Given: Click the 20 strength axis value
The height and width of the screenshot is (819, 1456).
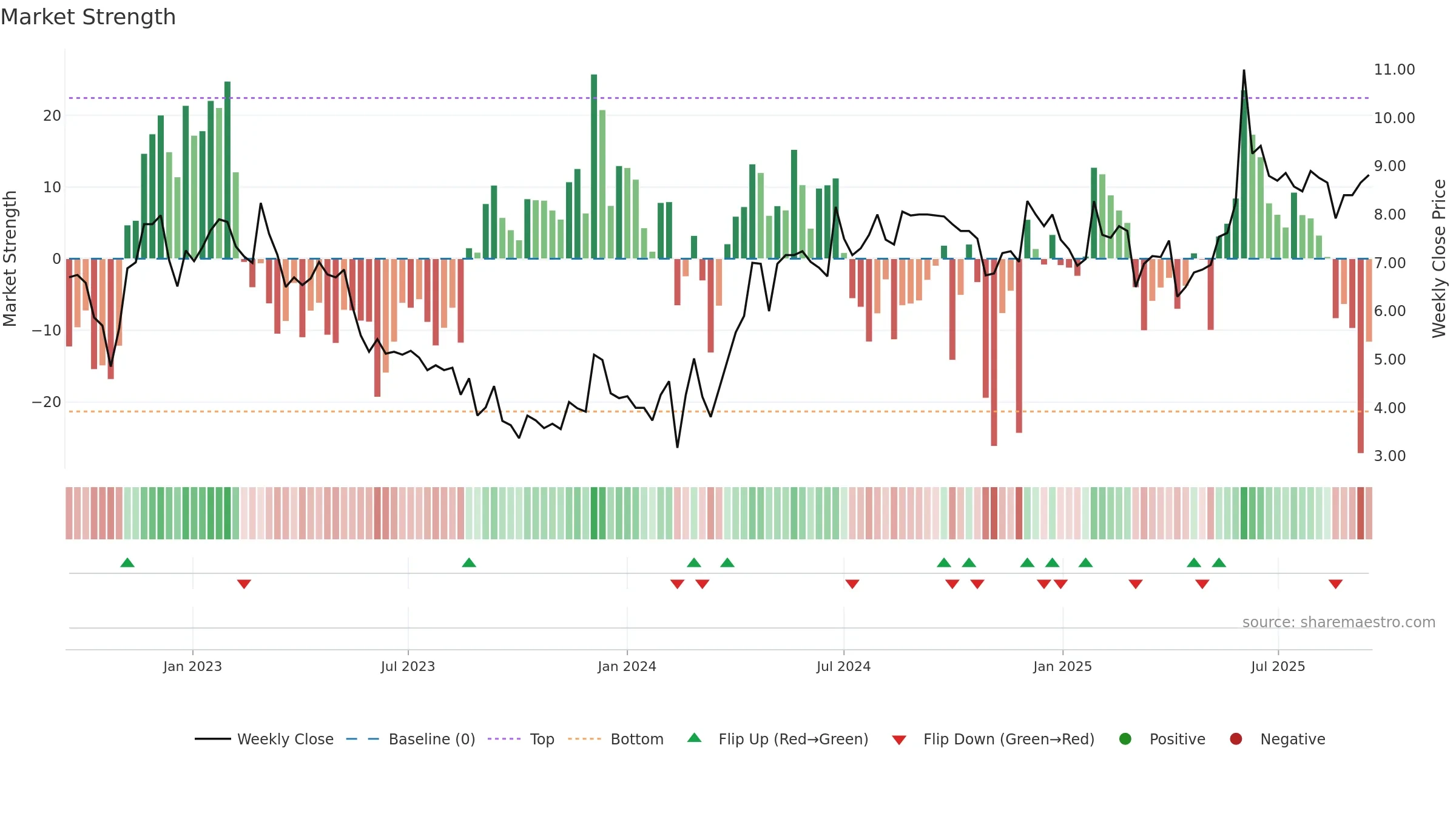Looking at the screenshot, I should click(x=52, y=115).
